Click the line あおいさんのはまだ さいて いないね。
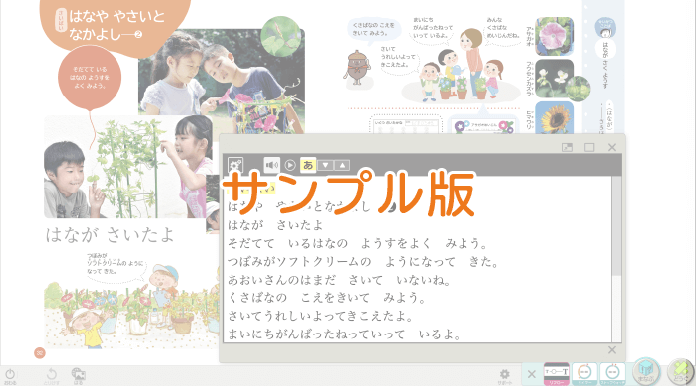This screenshot has width=696, height=386. coord(340,280)
